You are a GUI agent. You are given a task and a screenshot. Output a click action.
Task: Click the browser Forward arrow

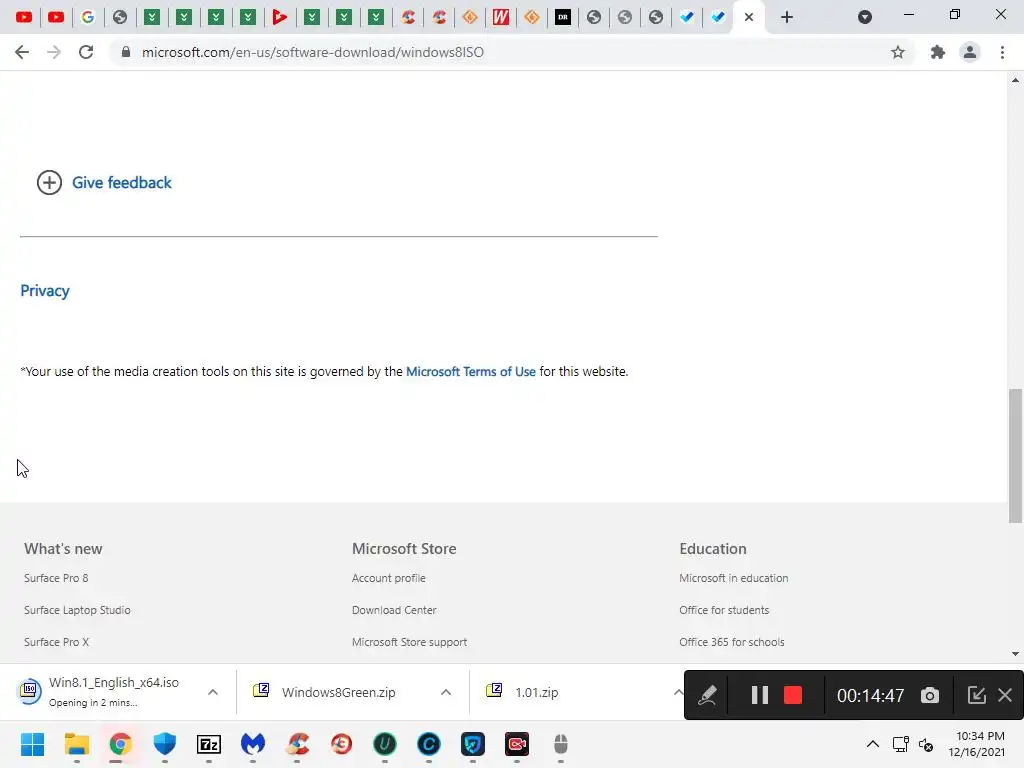54,52
